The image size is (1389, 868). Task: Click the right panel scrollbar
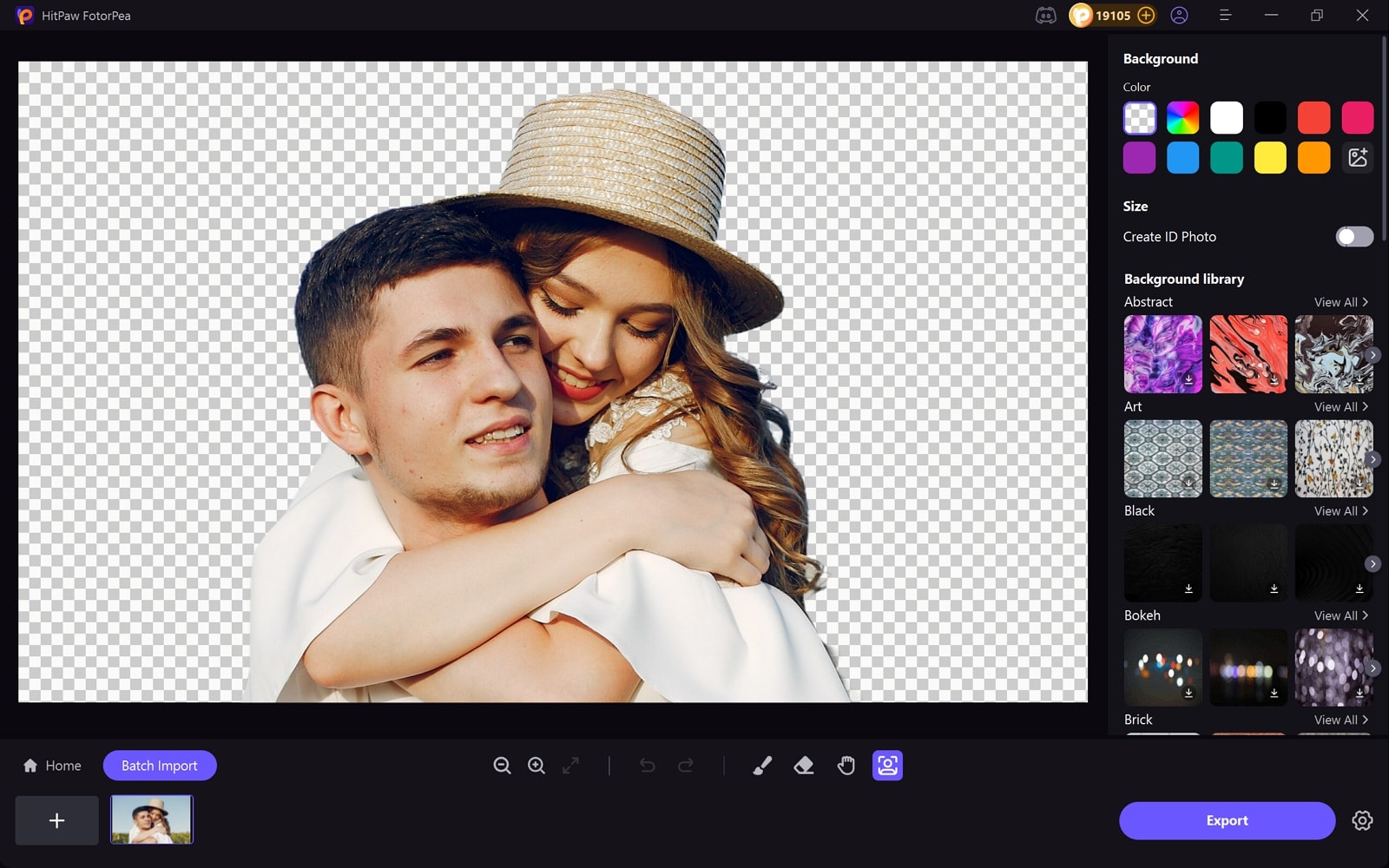pyautogui.click(x=1384, y=139)
